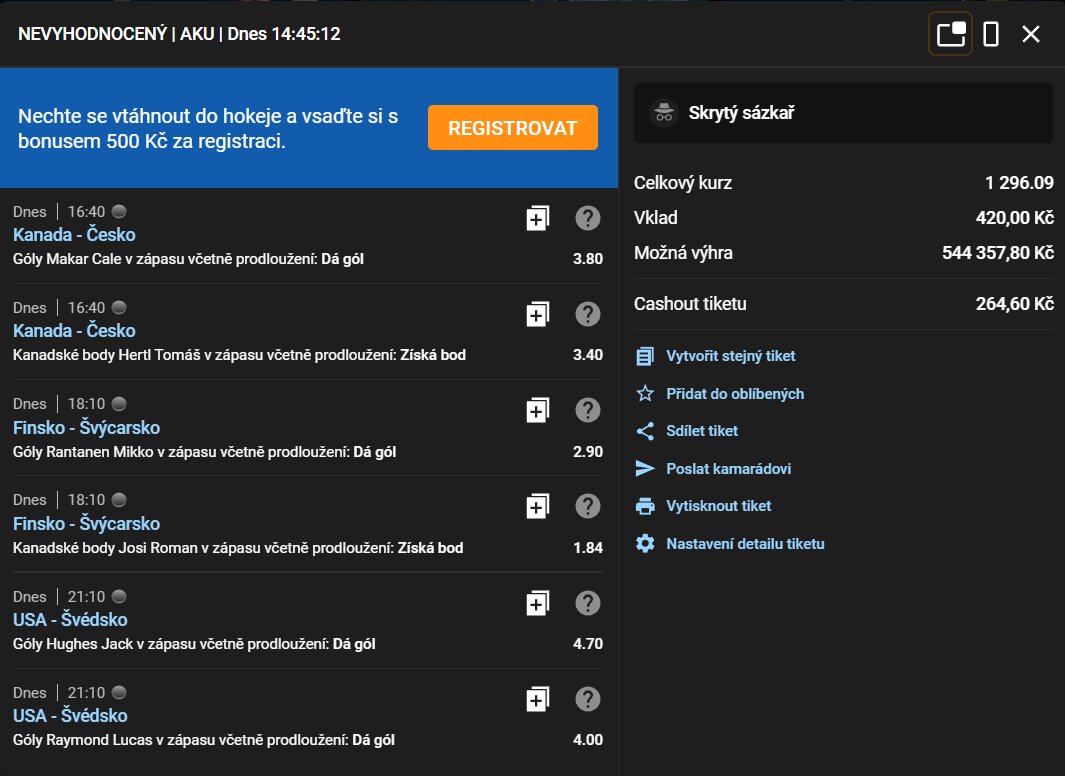1065x776 pixels.
Task: Click the Skrytý sázkař bettor name
Action: (741, 113)
